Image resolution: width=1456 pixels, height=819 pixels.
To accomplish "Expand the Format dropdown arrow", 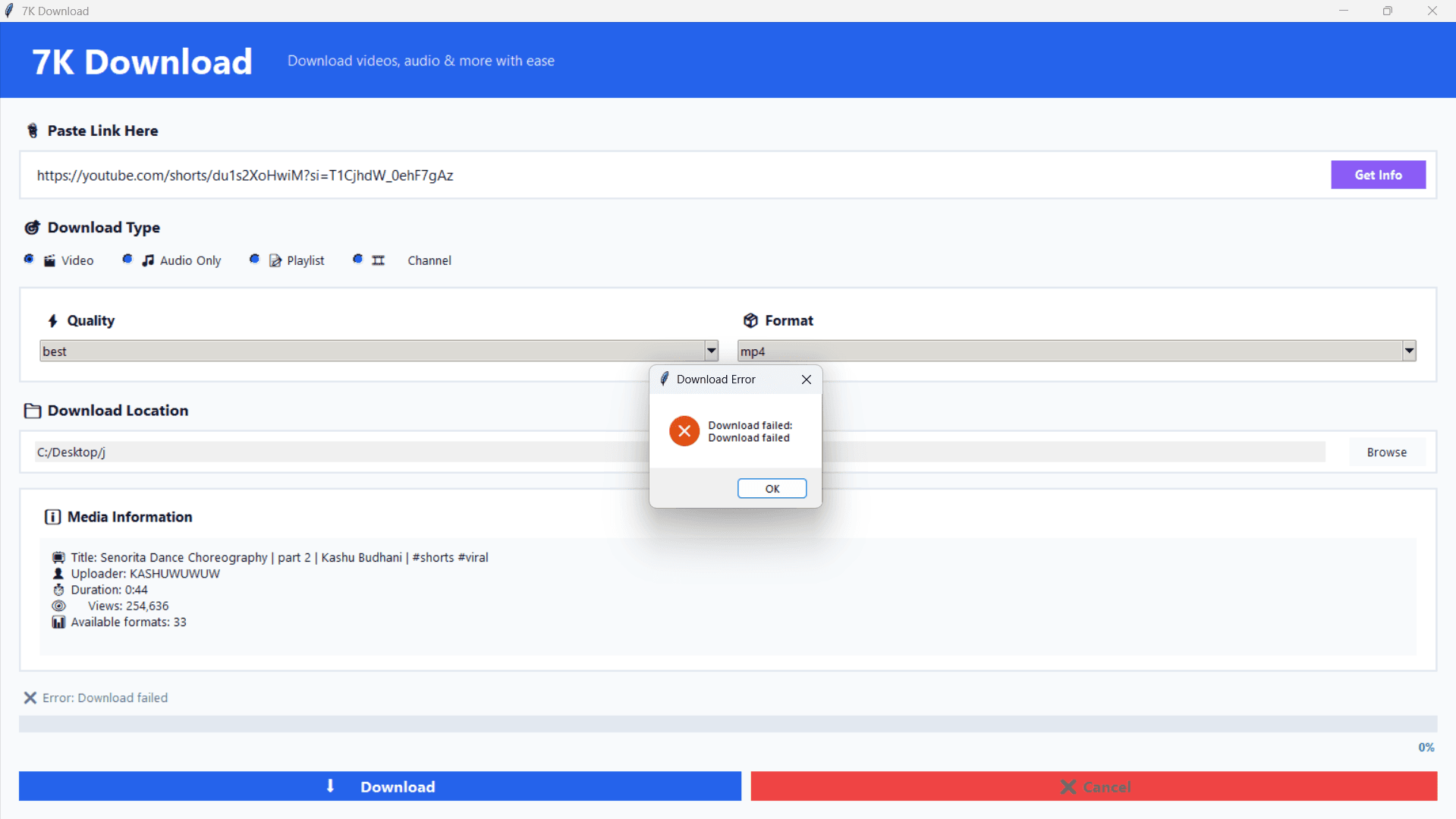I will 1408,351.
